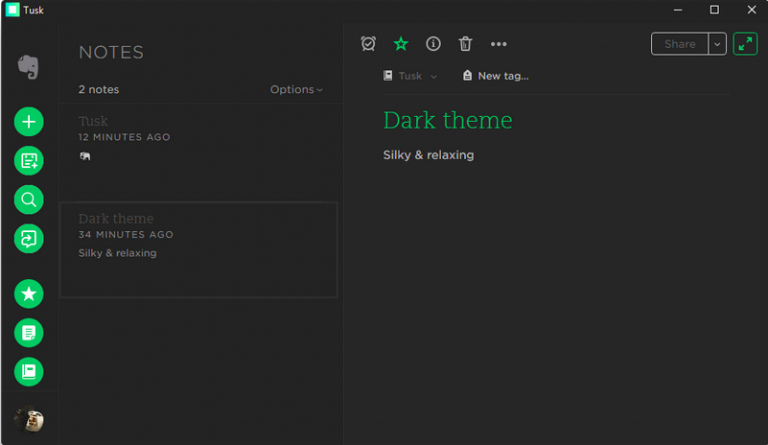Open the three-dot More actions menu

(x=499, y=44)
